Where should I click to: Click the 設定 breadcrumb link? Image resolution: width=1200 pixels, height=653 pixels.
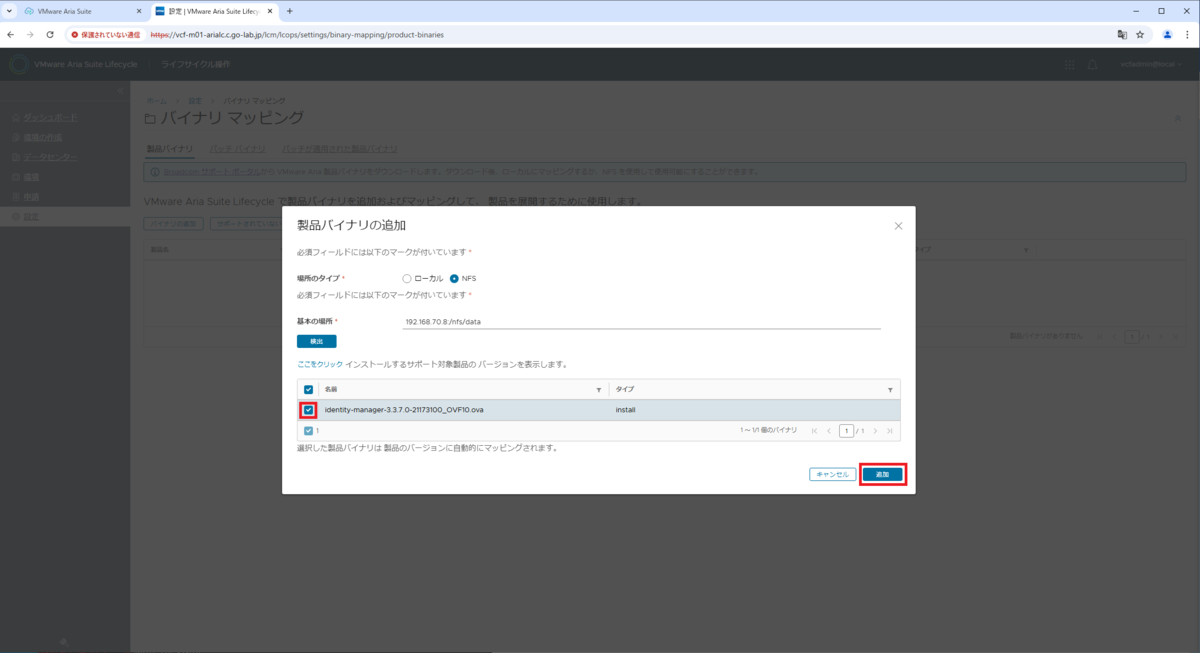click(x=195, y=101)
